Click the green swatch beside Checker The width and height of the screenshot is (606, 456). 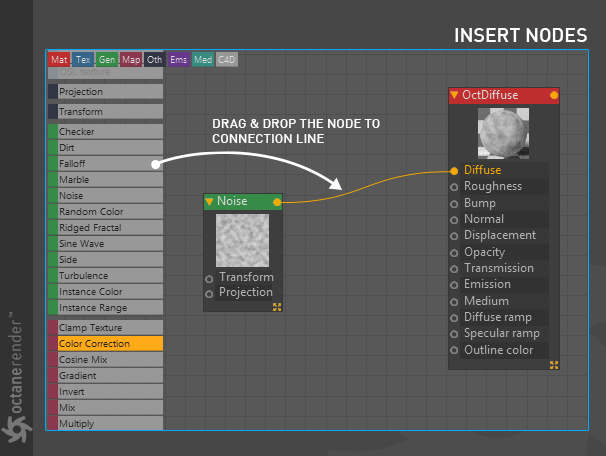click(53, 132)
